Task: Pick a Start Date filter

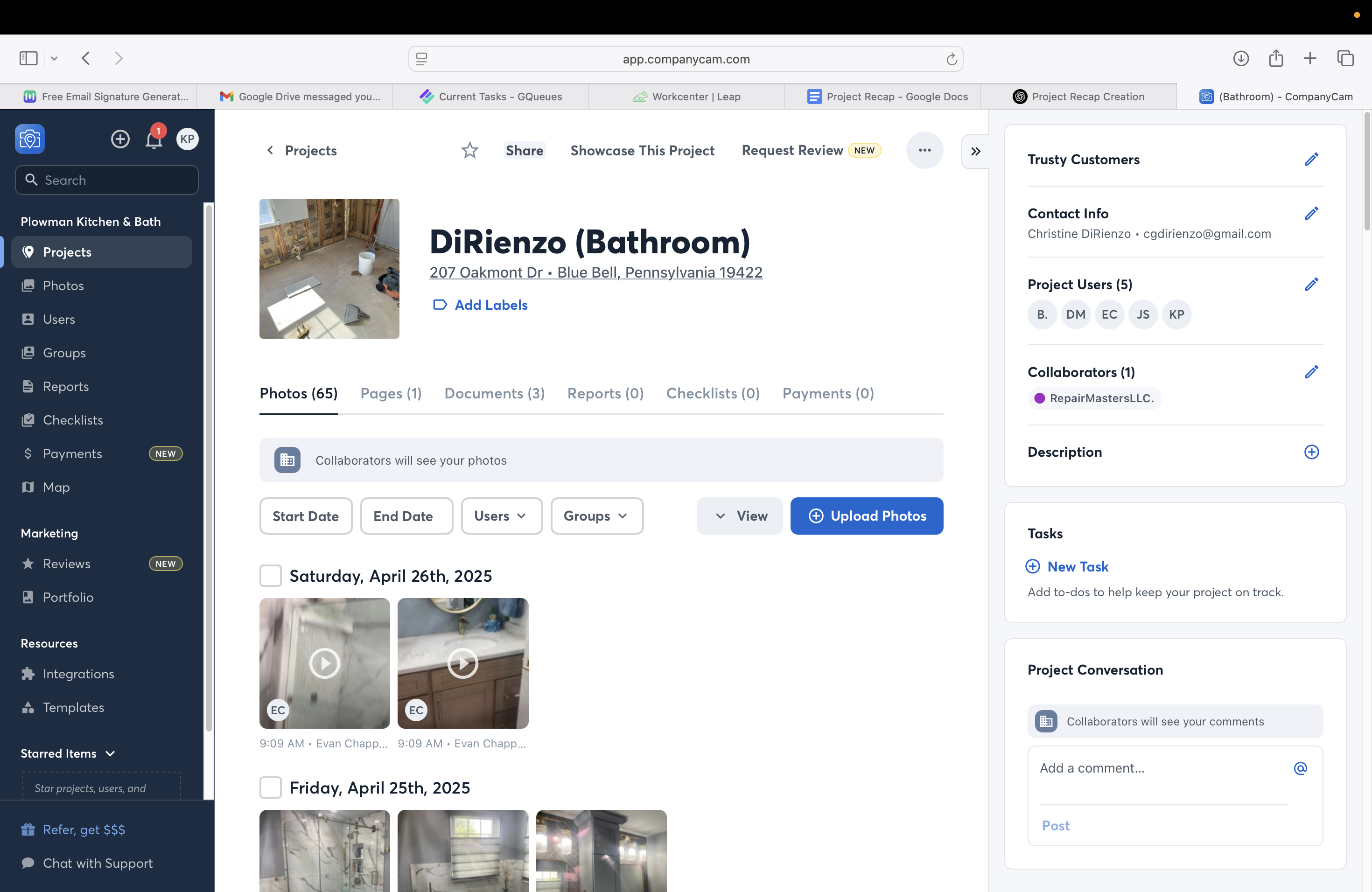Action: 306,516
